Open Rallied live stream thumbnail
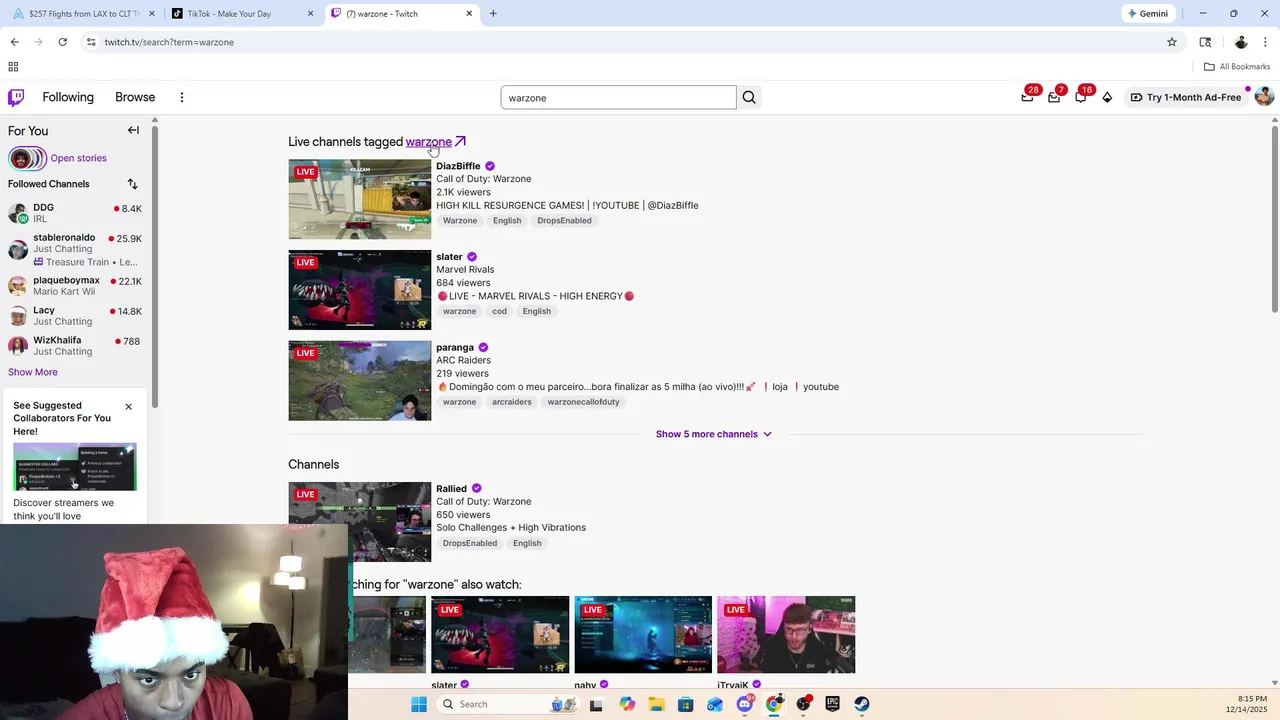This screenshot has height=720, width=1280. click(x=360, y=522)
